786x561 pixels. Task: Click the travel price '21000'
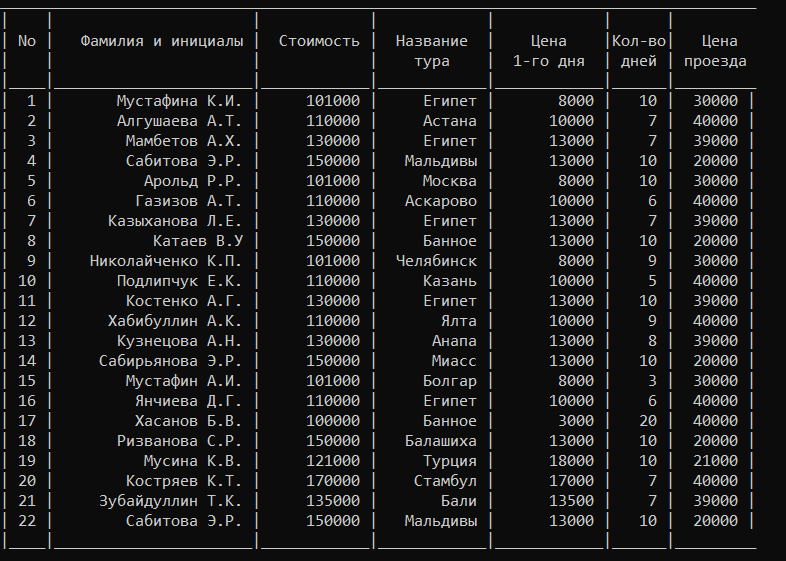pos(715,461)
